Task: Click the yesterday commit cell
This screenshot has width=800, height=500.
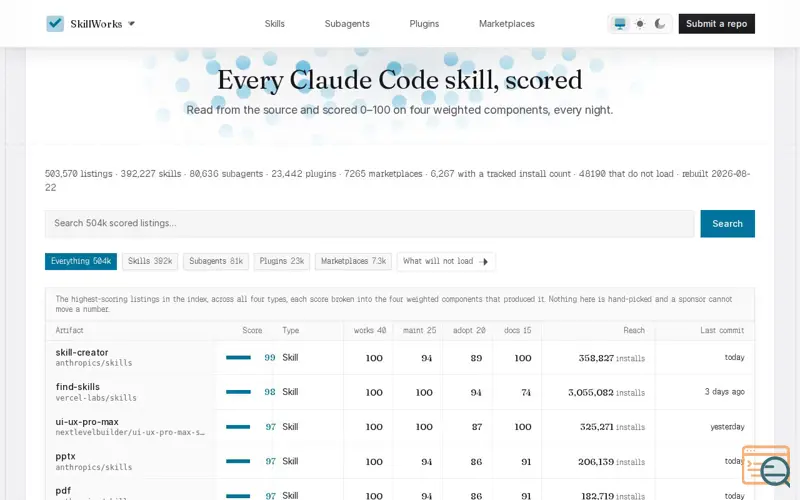Action: coord(727,427)
